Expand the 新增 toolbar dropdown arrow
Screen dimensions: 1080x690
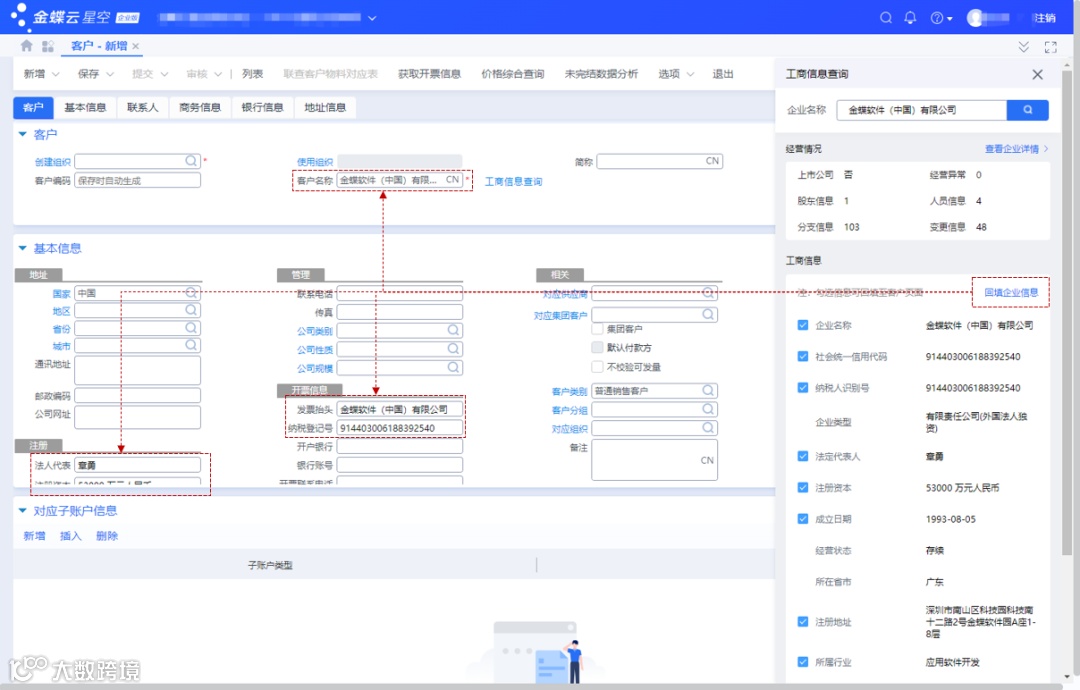[x=56, y=74]
